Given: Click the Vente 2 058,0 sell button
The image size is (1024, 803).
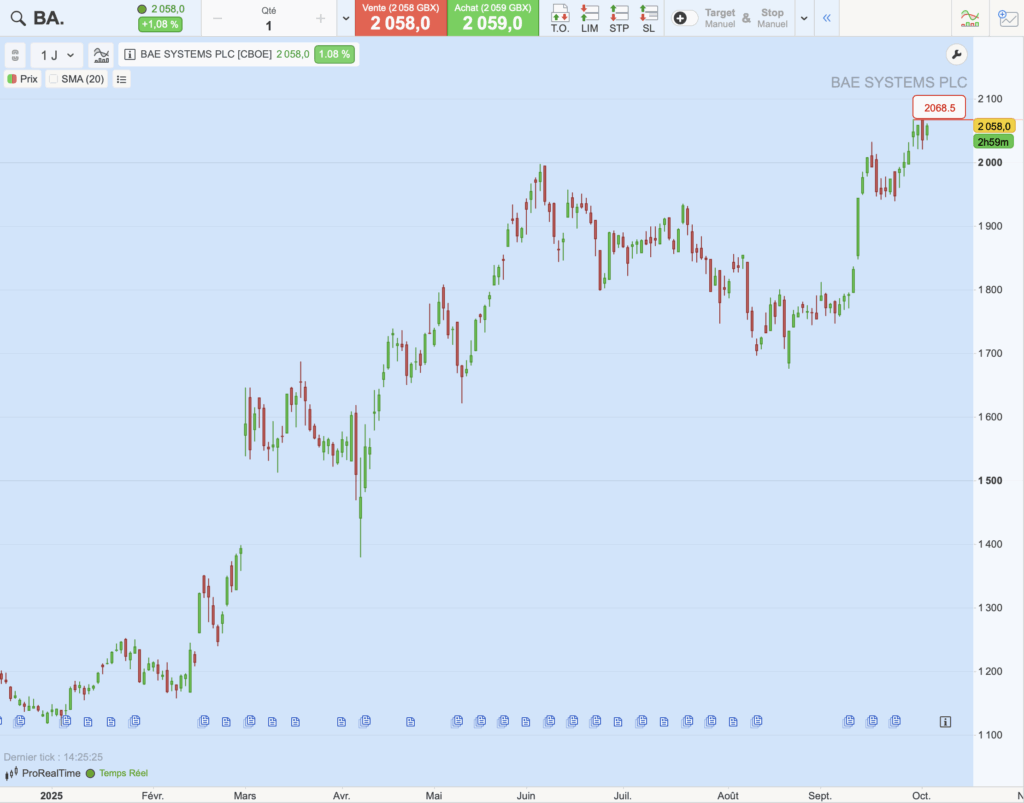Looking at the screenshot, I should [x=400, y=17].
